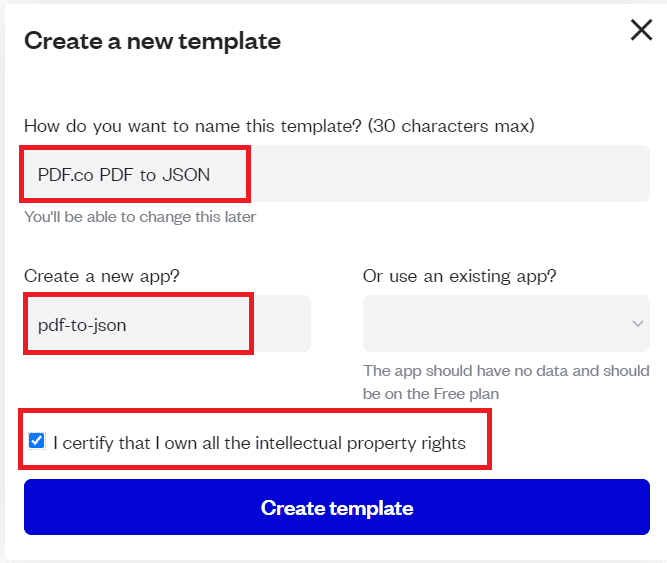This screenshot has height=563, width=667.
Task: Click the 'Or use an existing app?' label
Action: [459, 276]
